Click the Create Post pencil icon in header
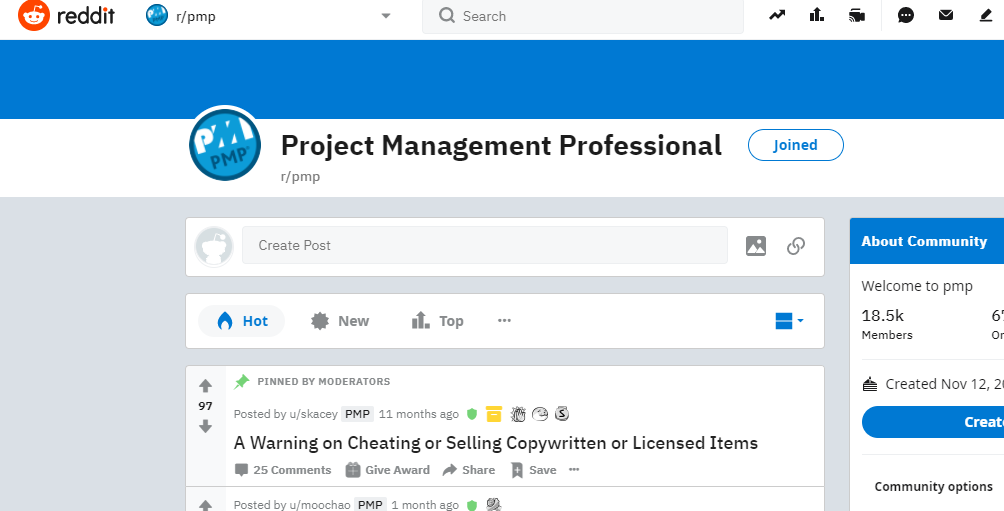Screen dimensions: 1004x511 (x=986, y=15)
